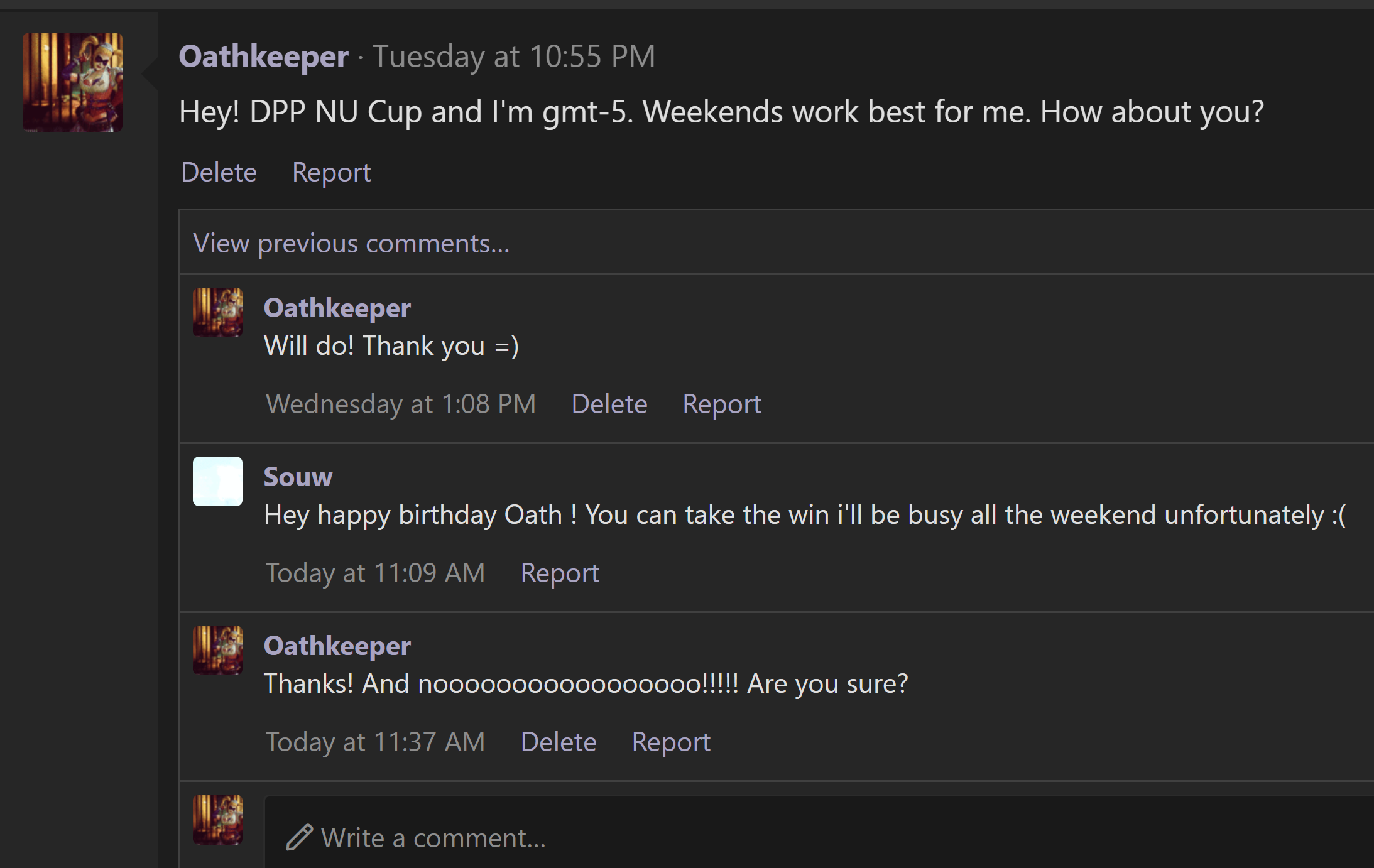
Task: Click avatar beside 'Are you sure?' comment
Action: tap(217, 650)
